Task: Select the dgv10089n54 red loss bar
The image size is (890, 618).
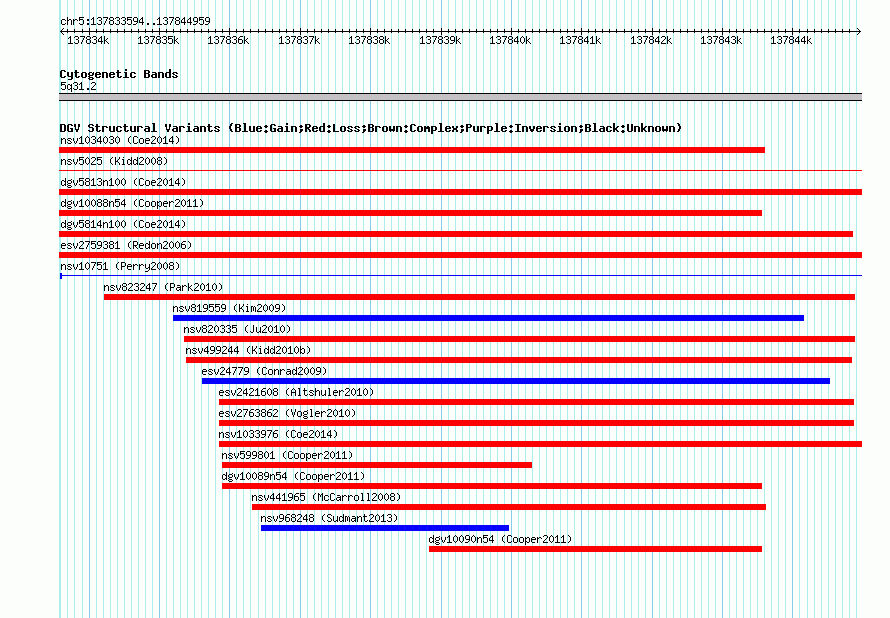Action: pos(492,486)
